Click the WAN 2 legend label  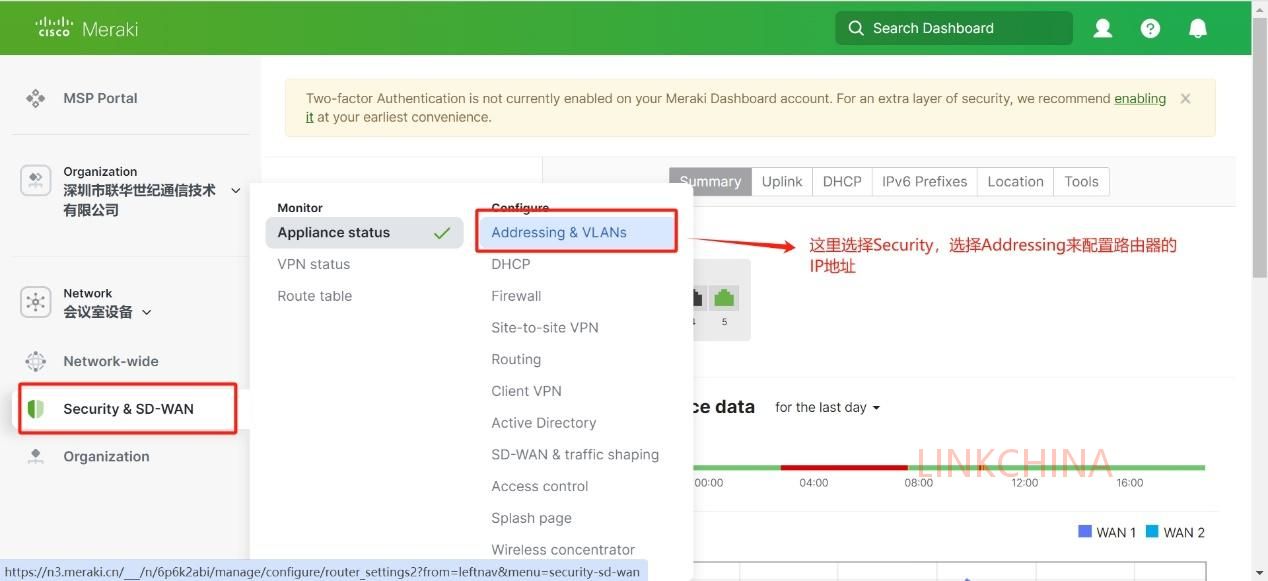1184,532
